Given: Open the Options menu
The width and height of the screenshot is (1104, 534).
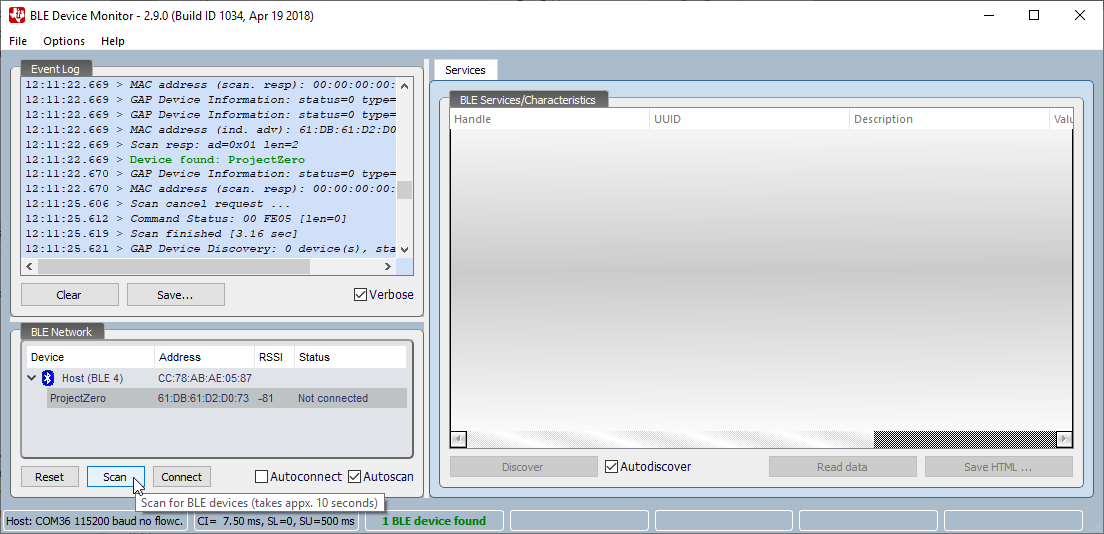Looking at the screenshot, I should (x=64, y=41).
